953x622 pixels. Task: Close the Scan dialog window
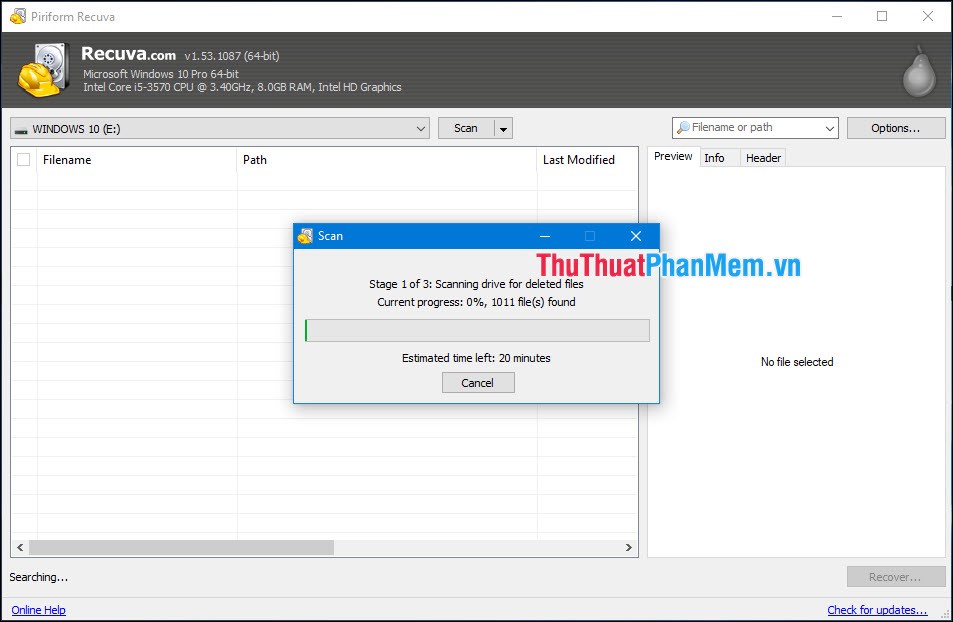pyautogui.click(x=636, y=236)
